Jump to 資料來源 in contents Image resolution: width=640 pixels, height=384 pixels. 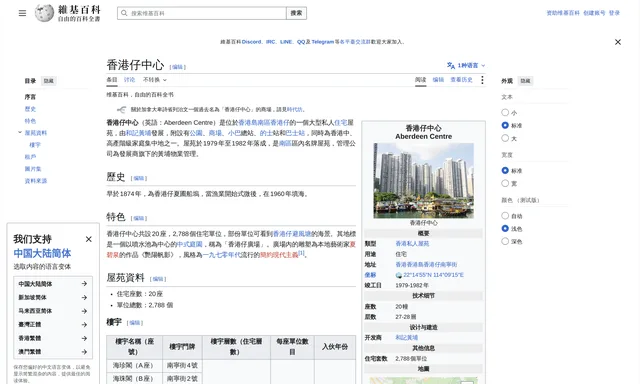pyautogui.click(x=36, y=181)
